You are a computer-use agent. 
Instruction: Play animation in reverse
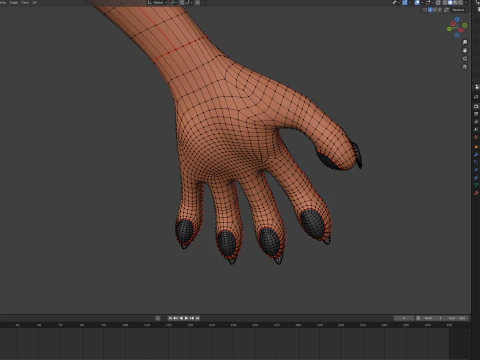(181, 318)
